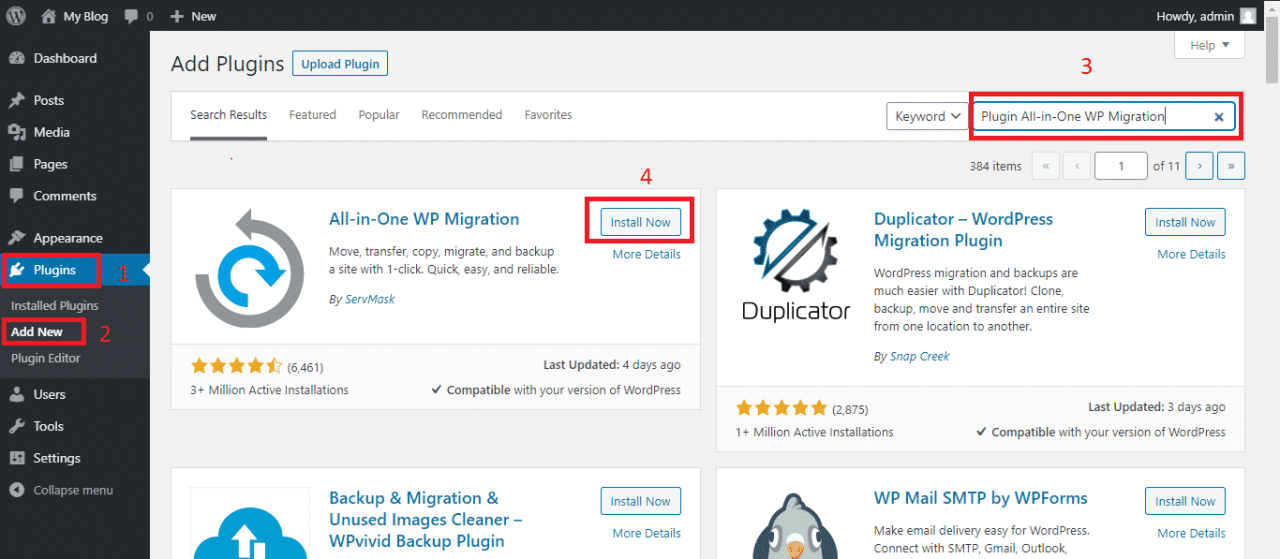1280x559 pixels.
Task: Click the plus New icon in admin bar
Action: 177,16
